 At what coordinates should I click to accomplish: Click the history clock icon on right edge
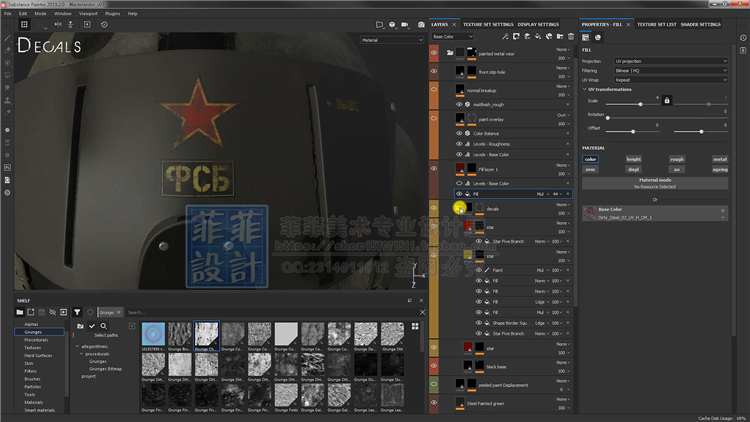pos(743,38)
